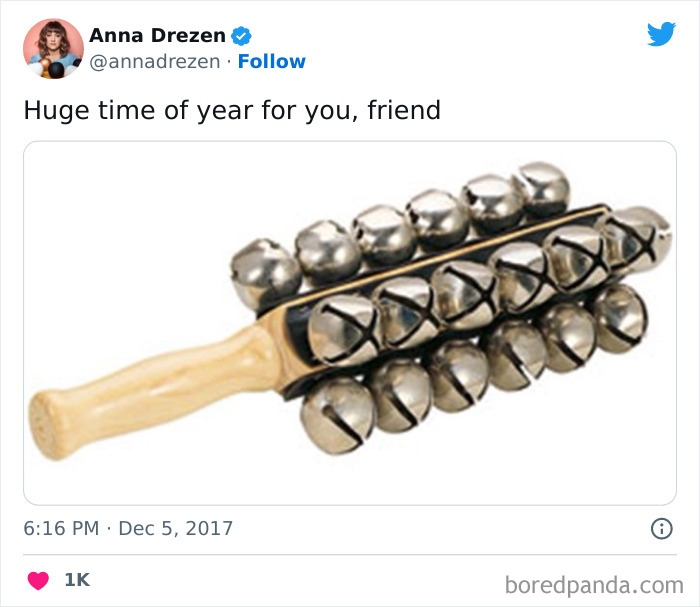View the 1K likes count
The width and height of the screenshot is (700, 607).
coord(77,580)
